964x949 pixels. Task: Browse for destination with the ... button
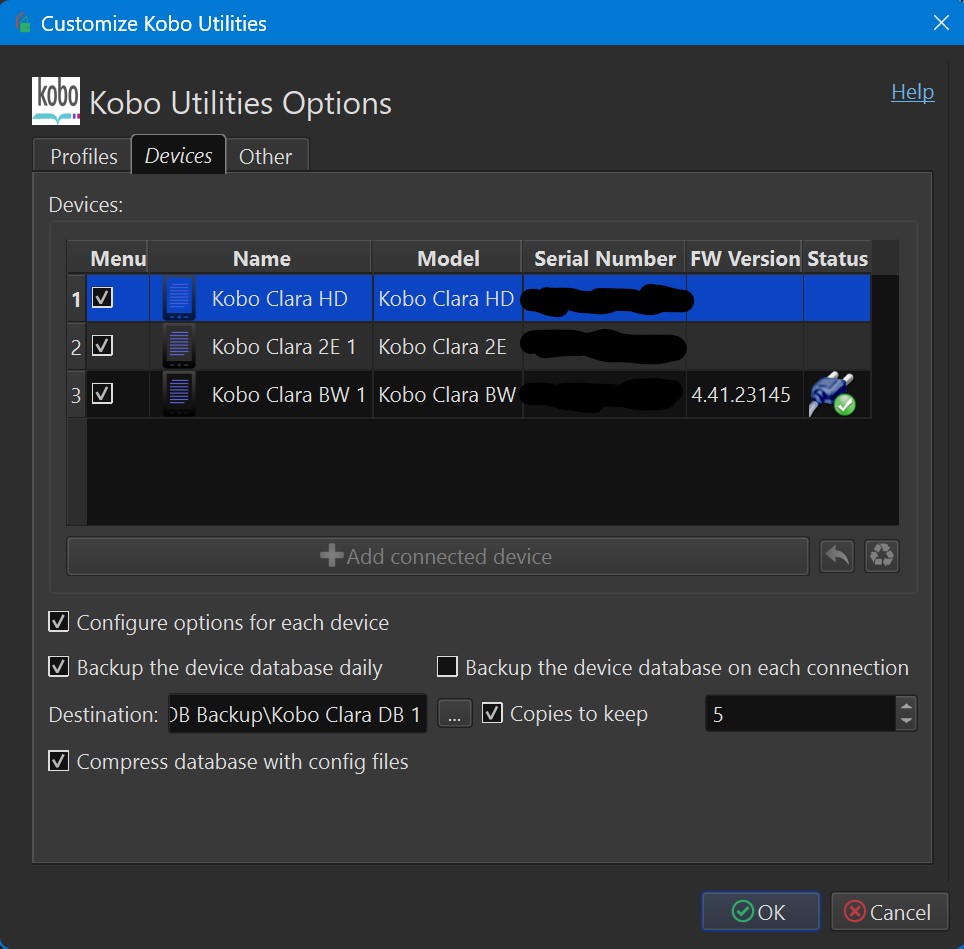tap(454, 714)
